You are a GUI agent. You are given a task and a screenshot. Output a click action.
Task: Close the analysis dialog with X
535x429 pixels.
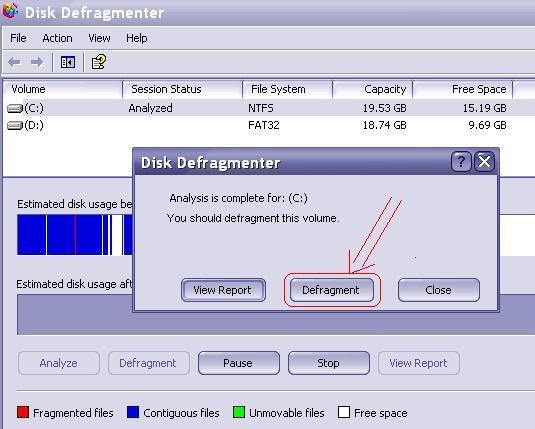coord(485,162)
